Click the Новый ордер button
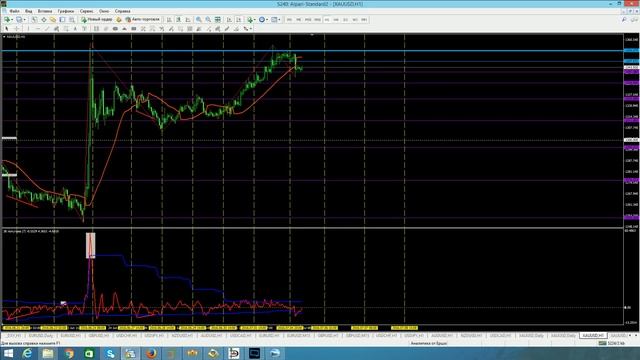Screen dimensions: 640x360 point(97,20)
